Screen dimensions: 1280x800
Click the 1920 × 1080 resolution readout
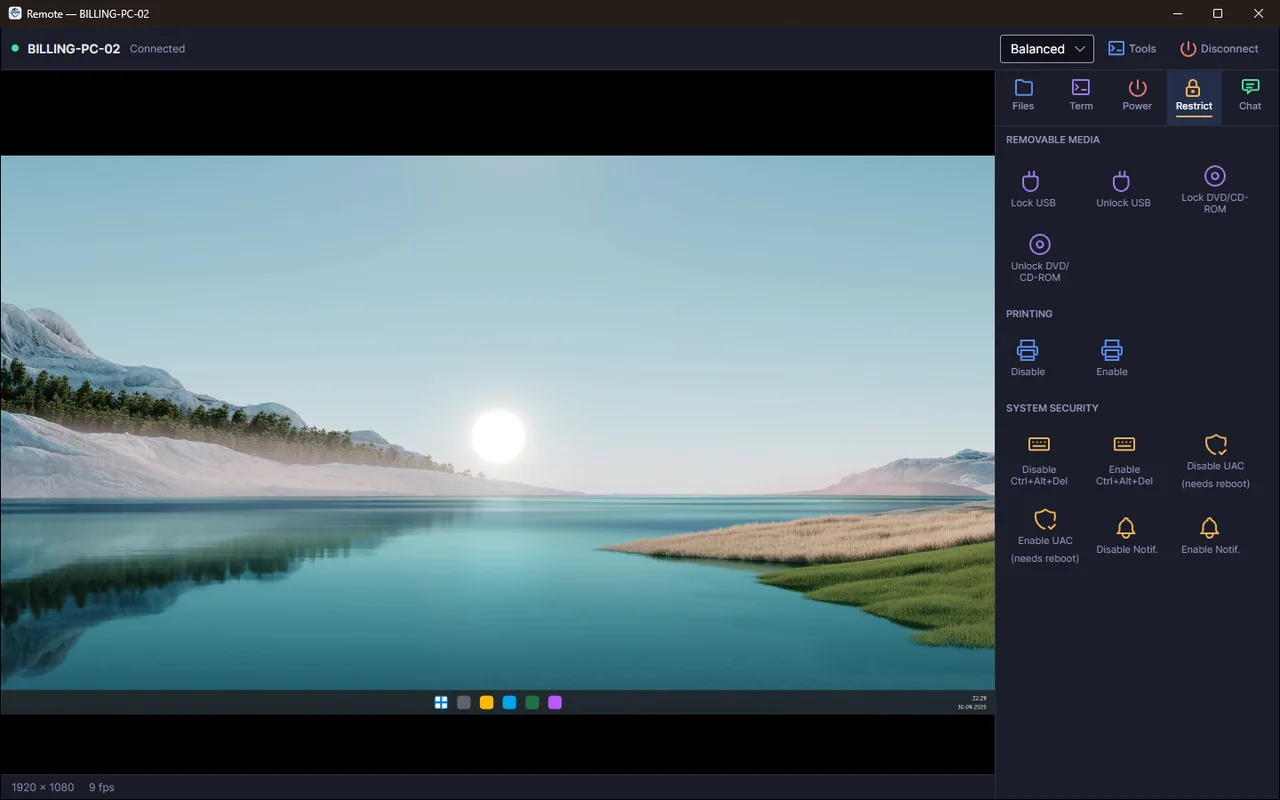pos(43,787)
